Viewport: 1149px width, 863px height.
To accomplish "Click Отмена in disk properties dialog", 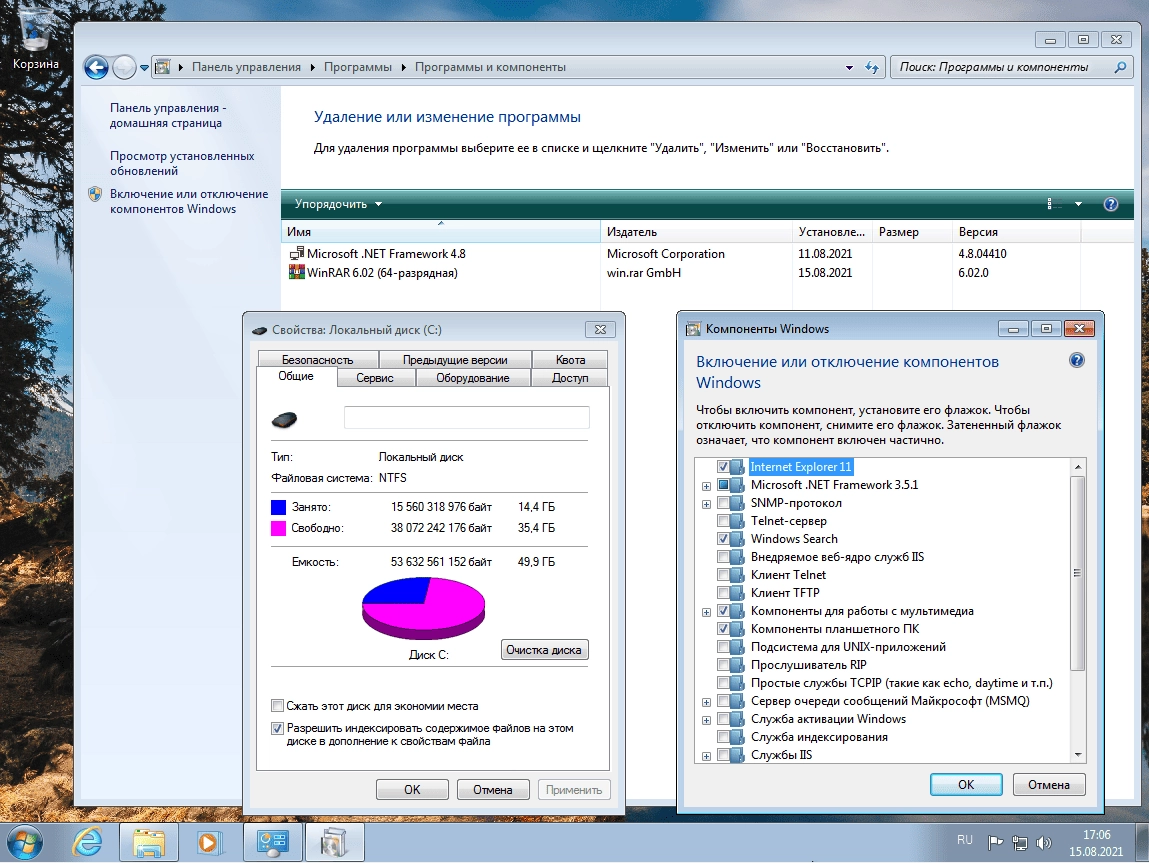I will (x=492, y=790).
